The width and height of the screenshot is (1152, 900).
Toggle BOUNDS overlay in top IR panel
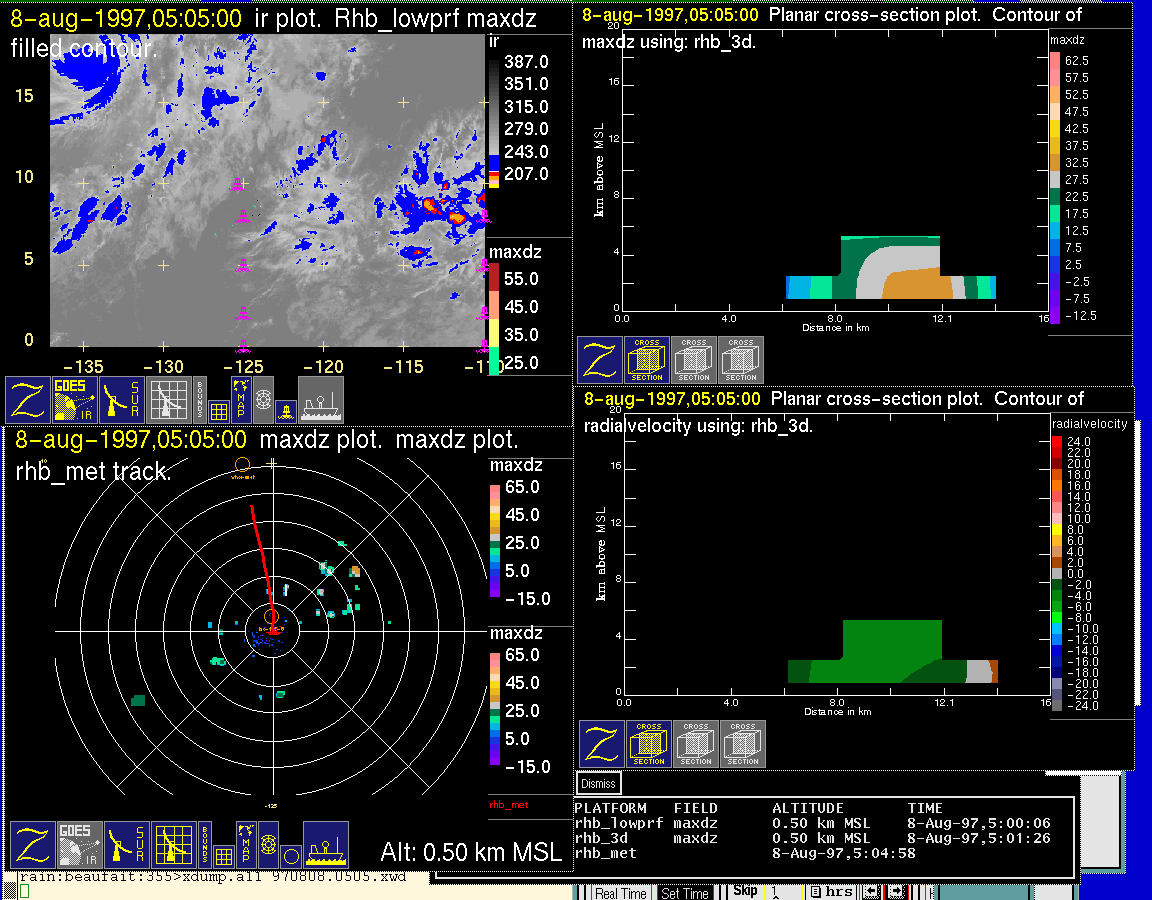199,400
